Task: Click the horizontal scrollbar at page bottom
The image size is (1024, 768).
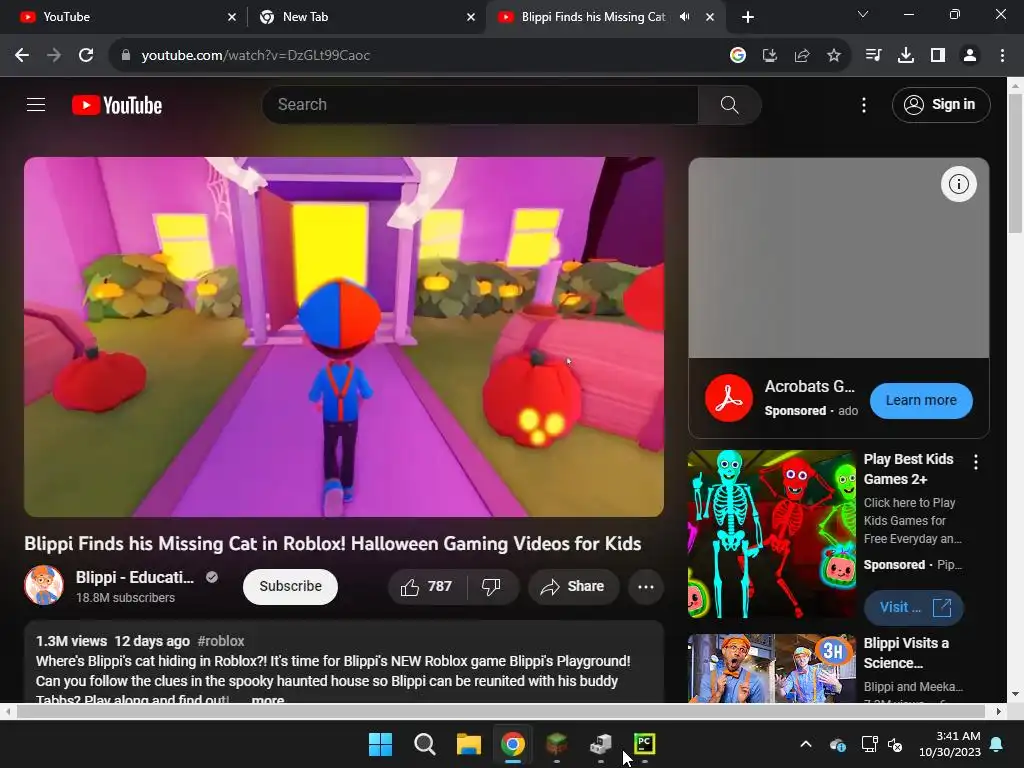Action: coord(502,711)
